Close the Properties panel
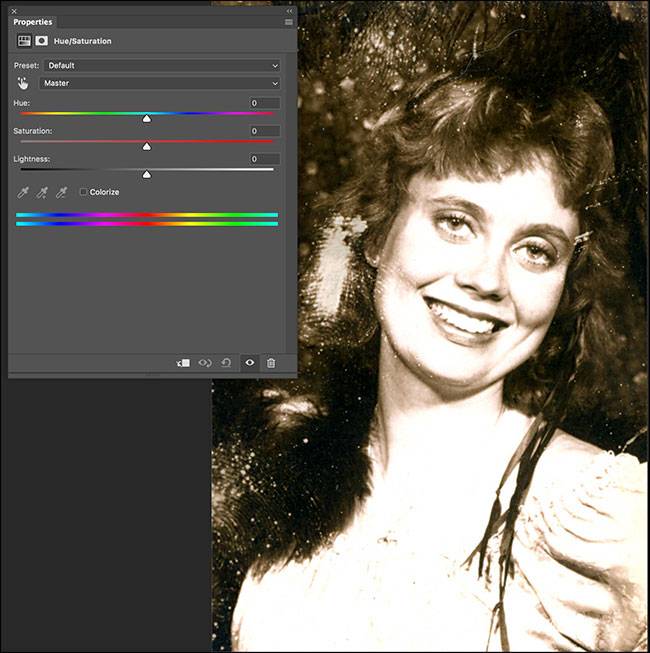The image size is (650, 653). [x=14, y=11]
